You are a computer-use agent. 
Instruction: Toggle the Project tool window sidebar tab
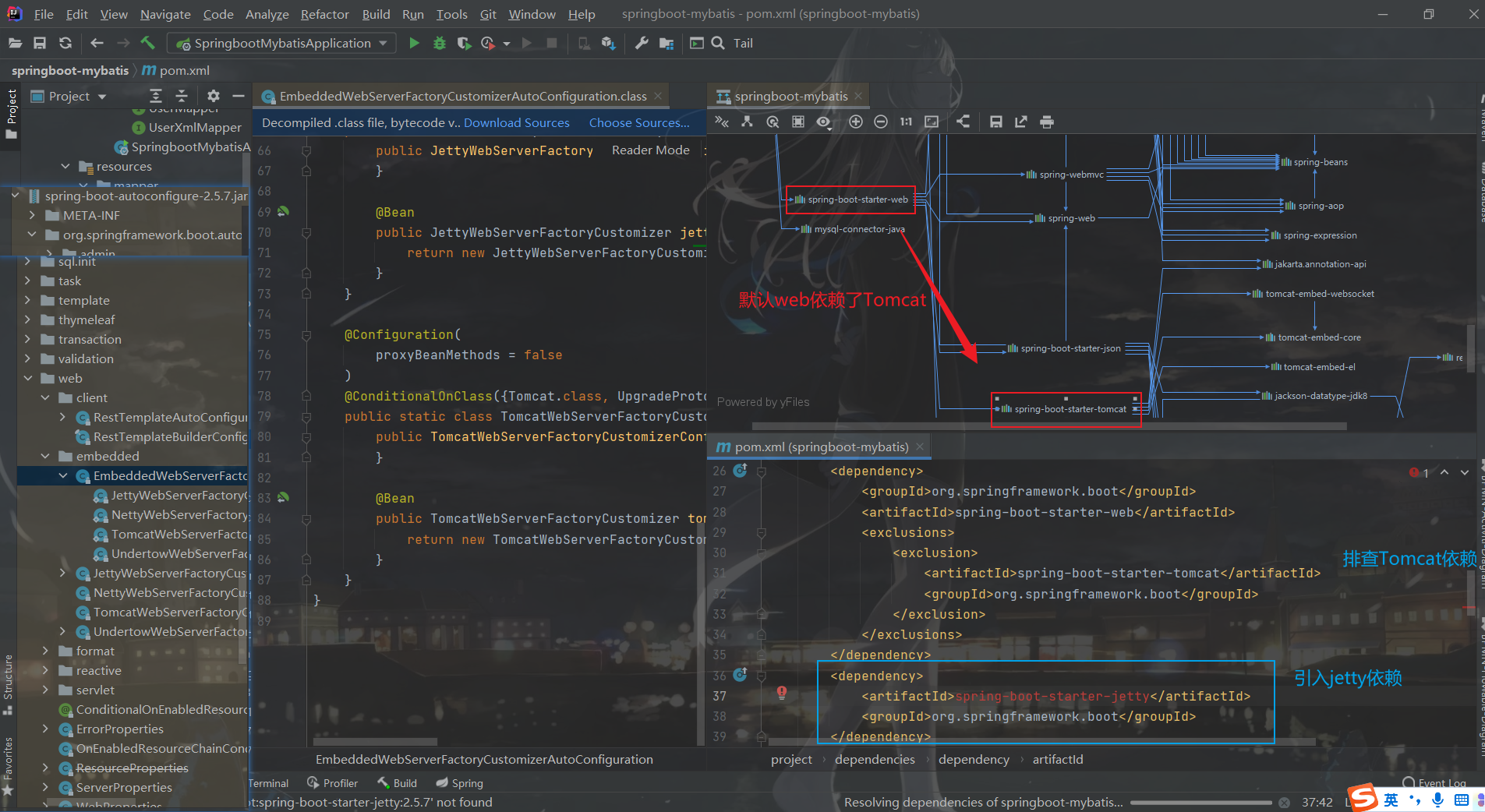coord(11,115)
